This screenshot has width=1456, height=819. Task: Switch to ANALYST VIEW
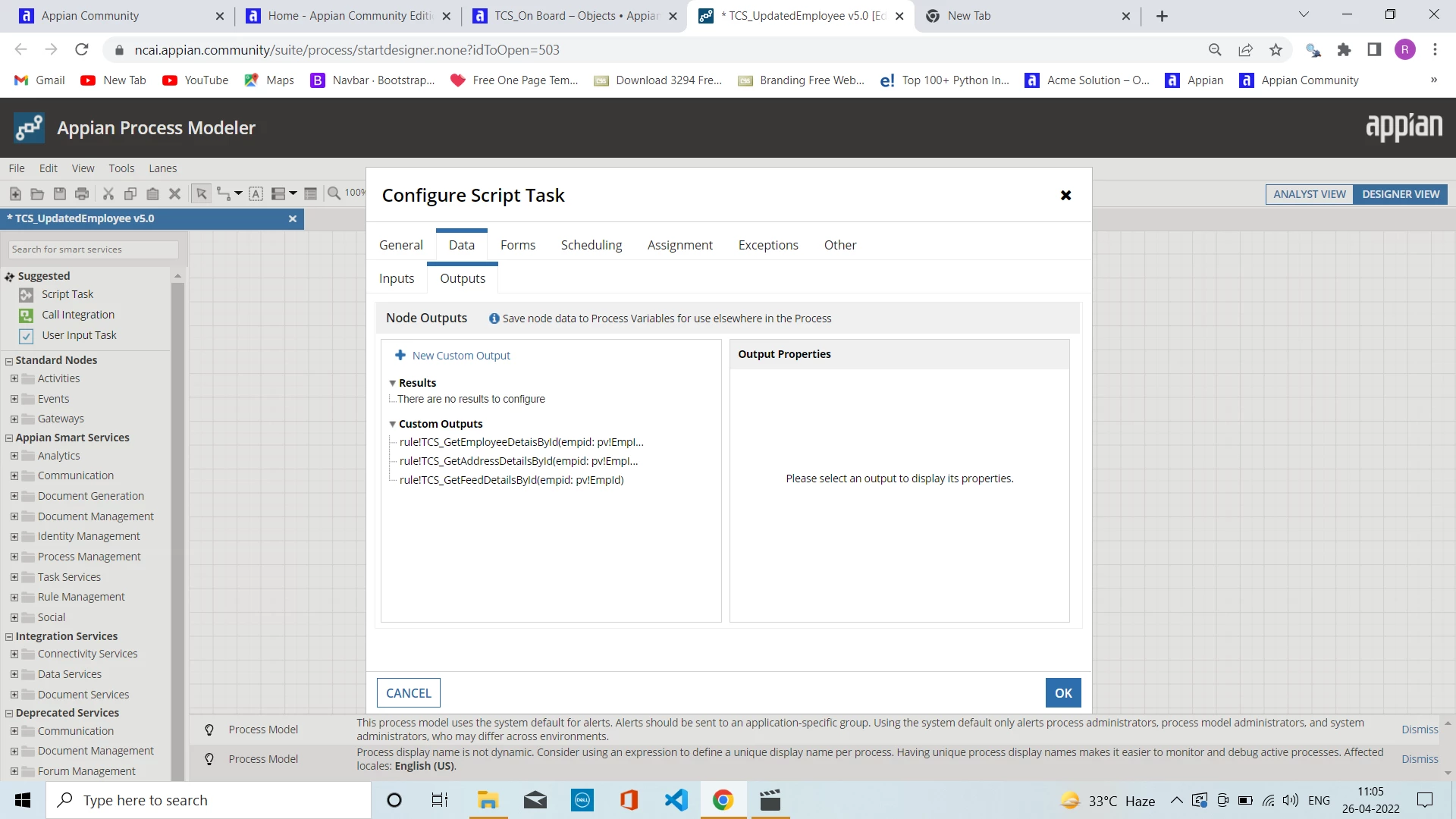click(1310, 194)
